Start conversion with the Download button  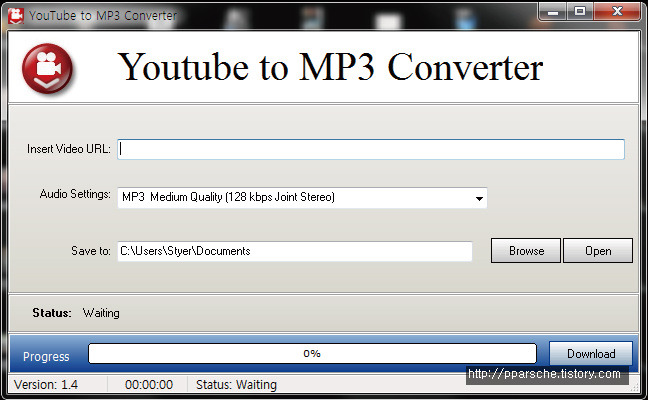[591, 353]
